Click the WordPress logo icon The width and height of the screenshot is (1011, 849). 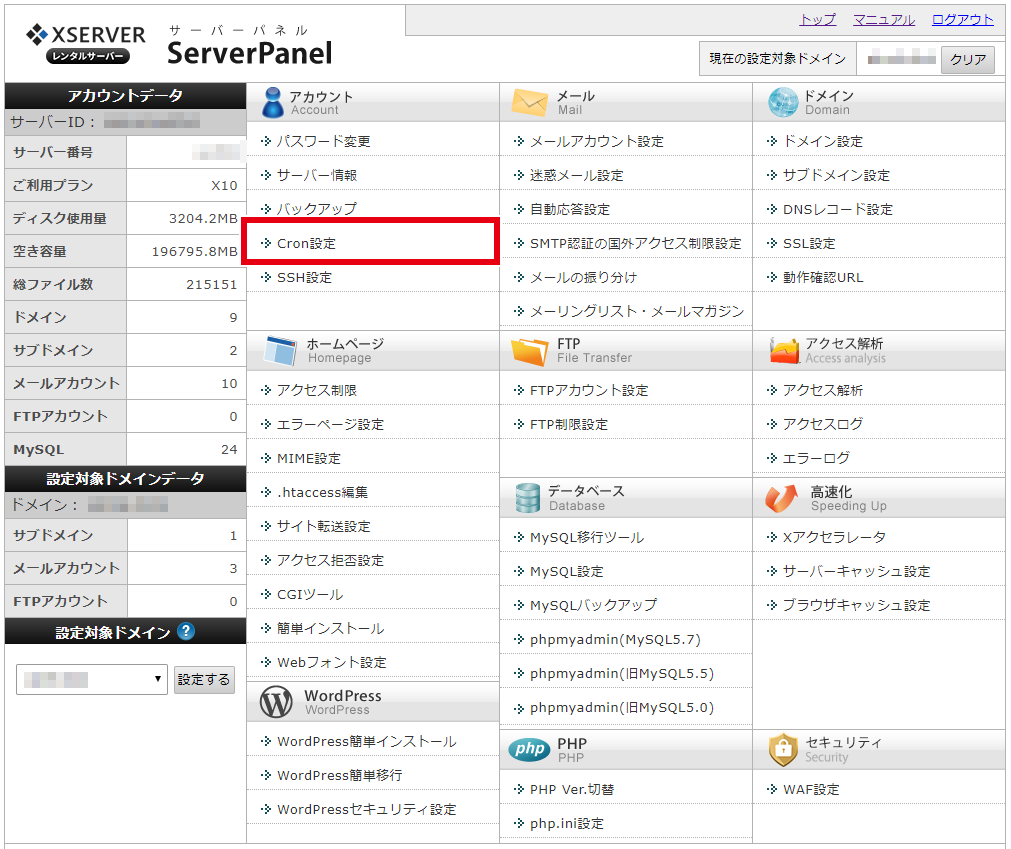(x=276, y=702)
